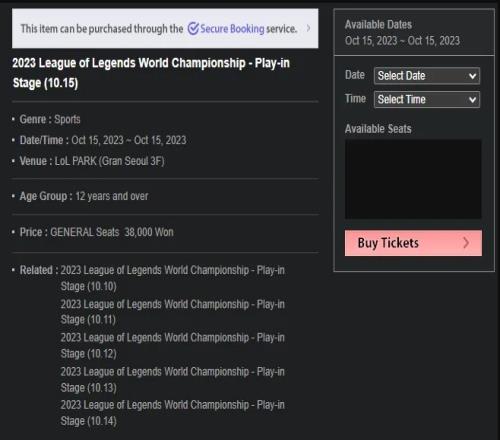500x440 pixels.
Task: Open related Play-in Stage (10.12) event
Action: tap(172, 345)
